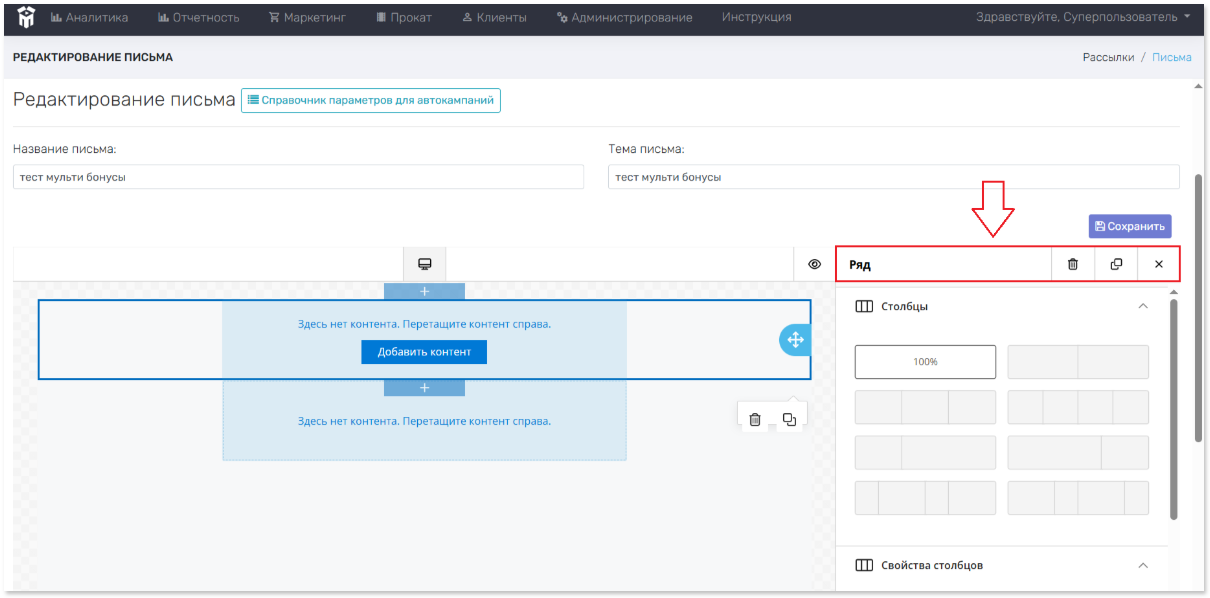Screen dimensions: 1210x598
Task: Open the Суперпользователь user dropdown
Action: click(1083, 17)
